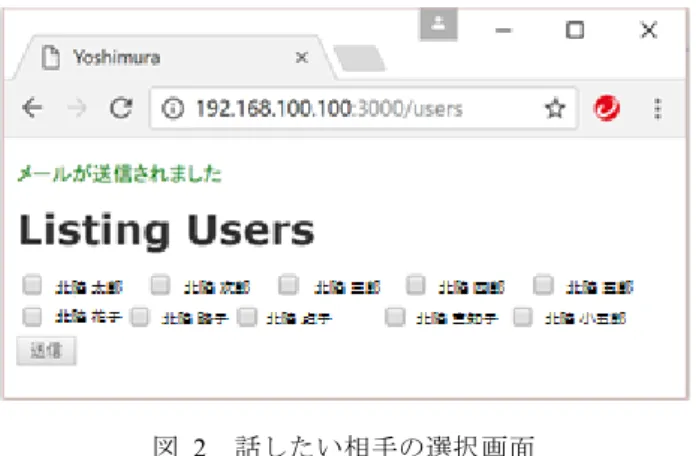696x456 pixels.
Task: Check the box for 北陸 五郎
Action: (544, 285)
